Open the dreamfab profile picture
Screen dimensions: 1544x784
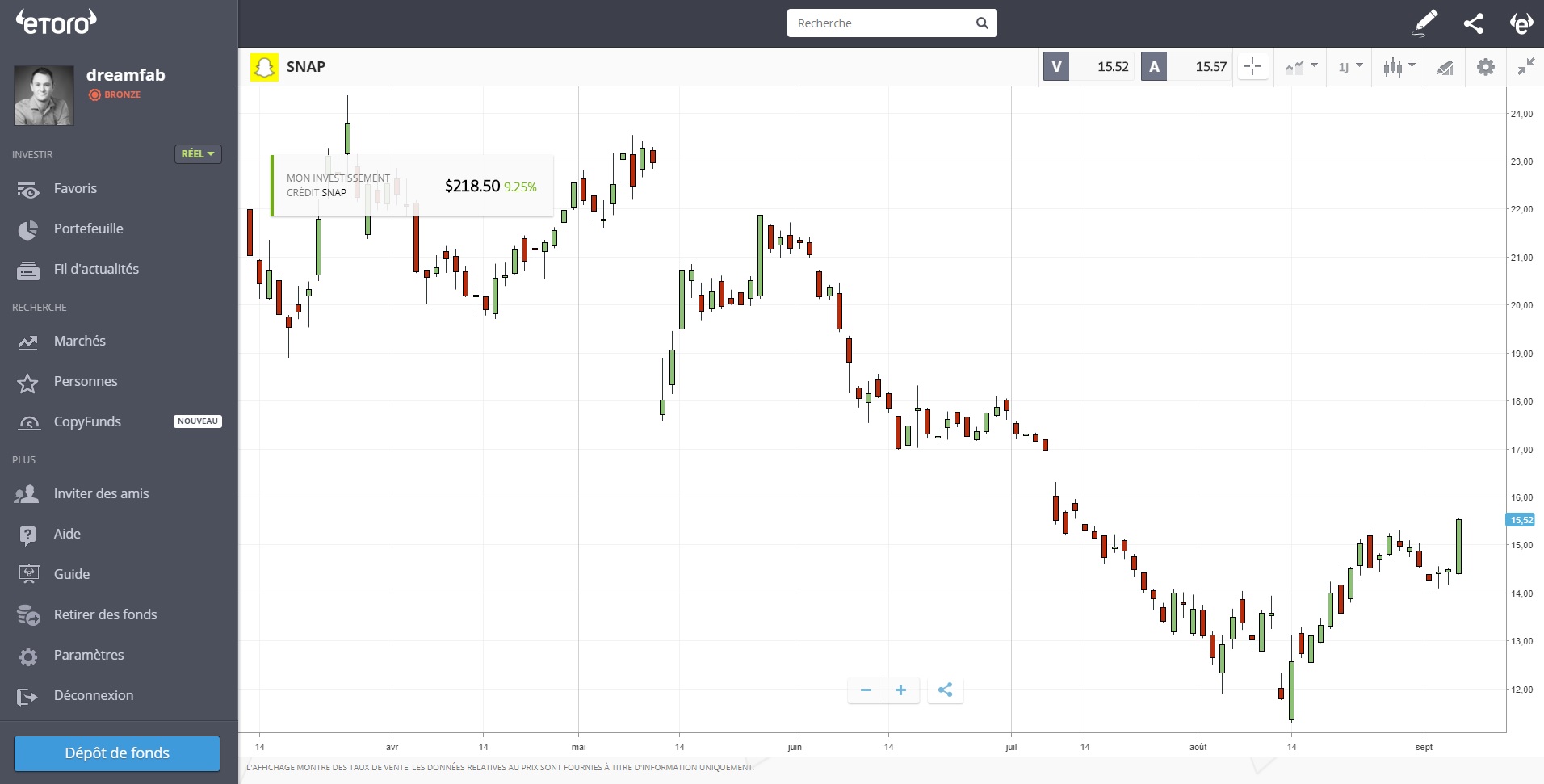tap(44, 95)
